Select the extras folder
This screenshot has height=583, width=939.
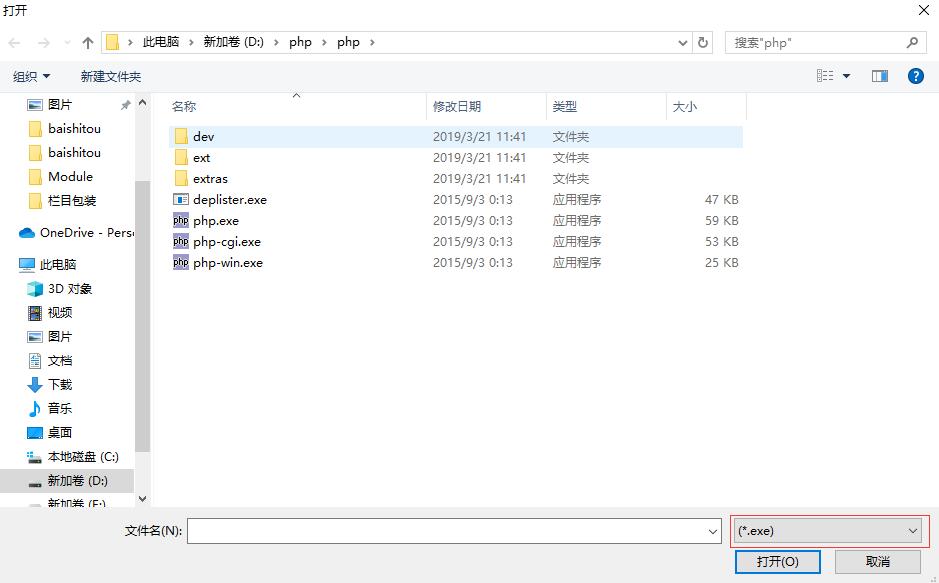click(x=456, y=178)
